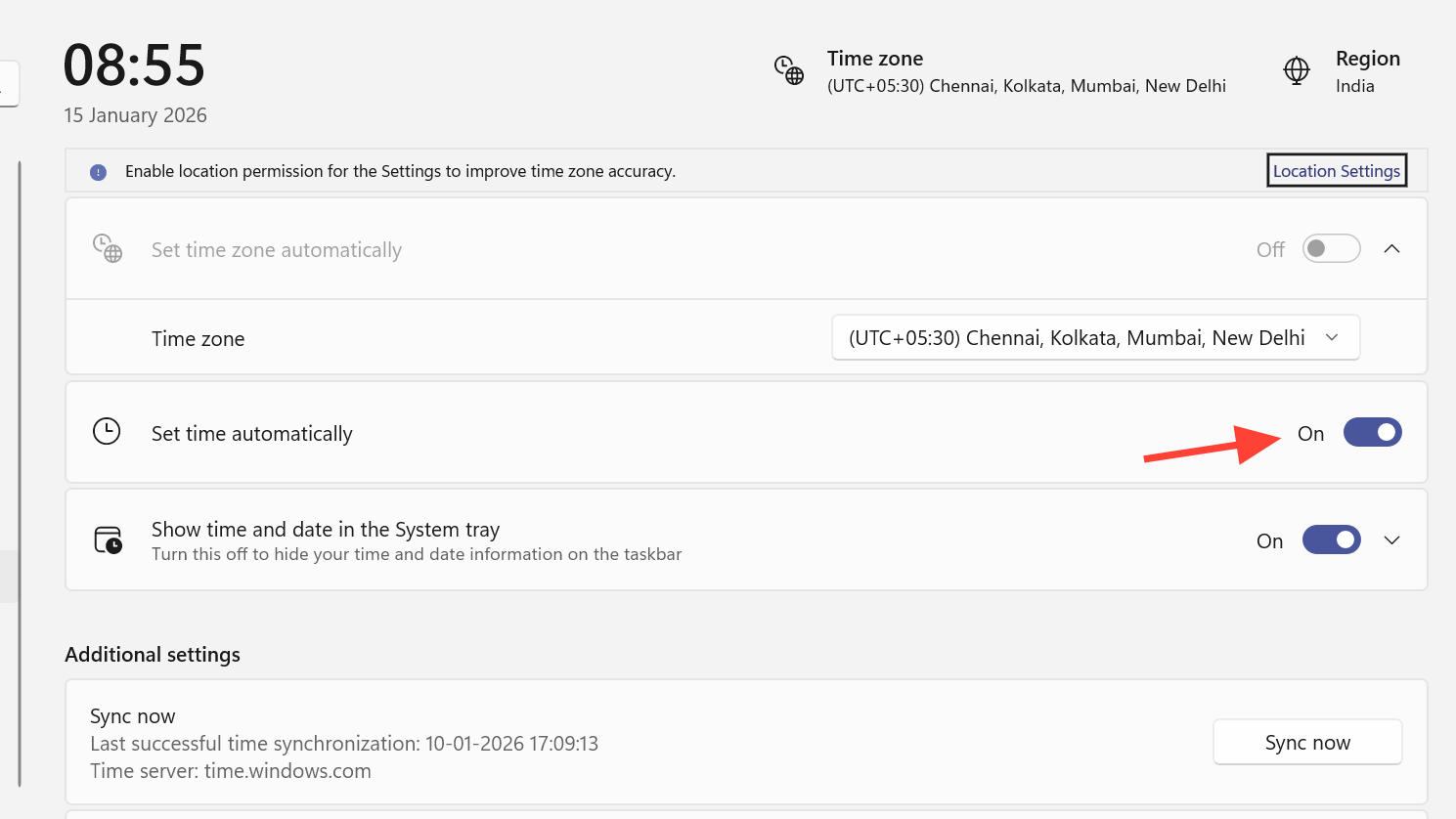Image resolution: width=1456 pixels, height=819 pixels.
Task: Turn off Set time automatically switch
Action: [x=1372, y=432]
